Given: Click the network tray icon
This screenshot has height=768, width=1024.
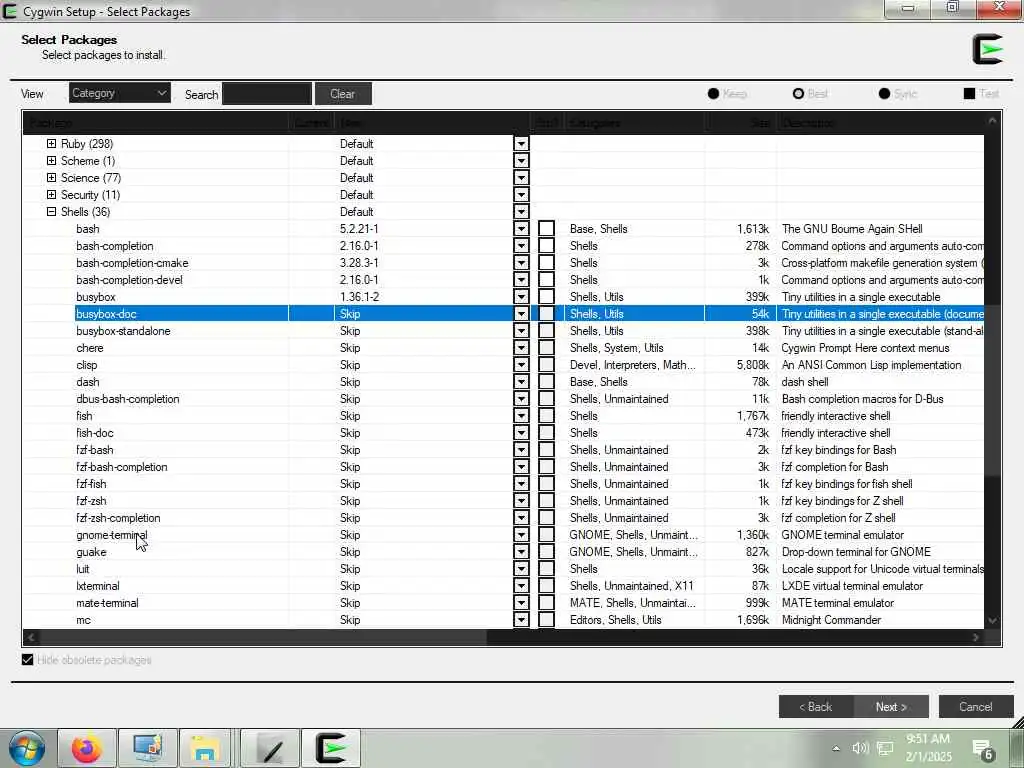Looking at the screenshot, I should [885, 748].
